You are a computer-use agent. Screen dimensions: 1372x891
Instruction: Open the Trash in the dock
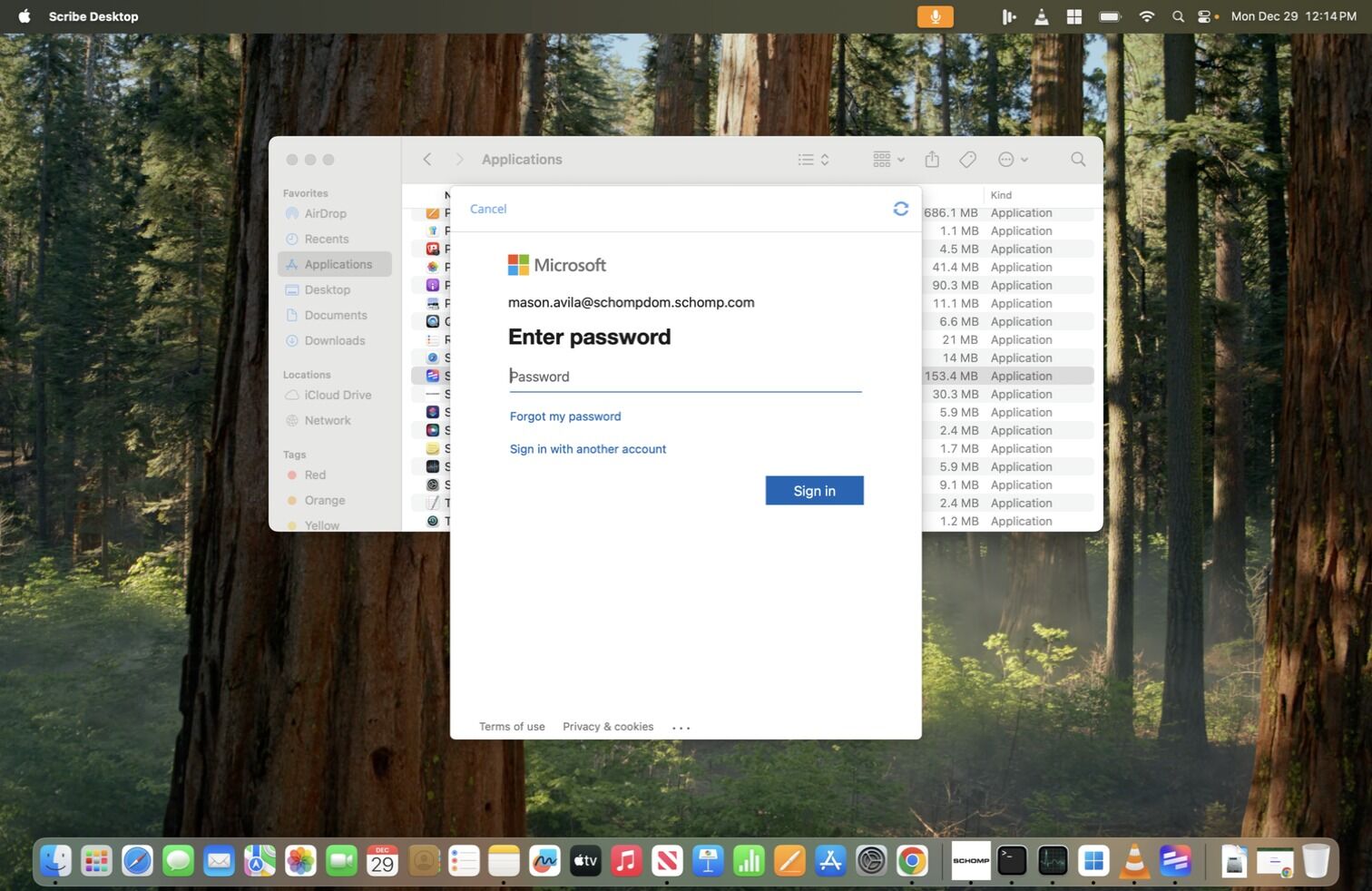[x=1316, y=860]
